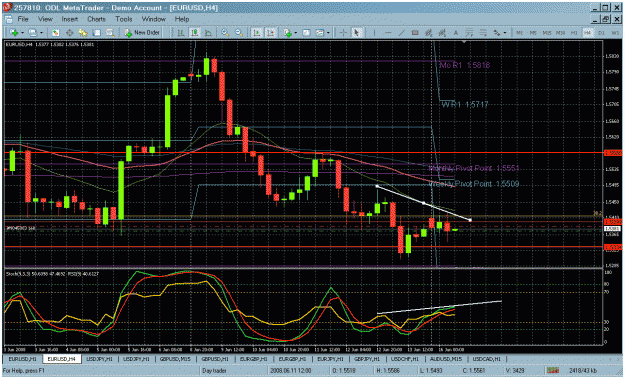Viewport: 625px width, 377px height.
Task: Switch to the AUDUSD,M15 chart tab
Action: pos(446,359)
